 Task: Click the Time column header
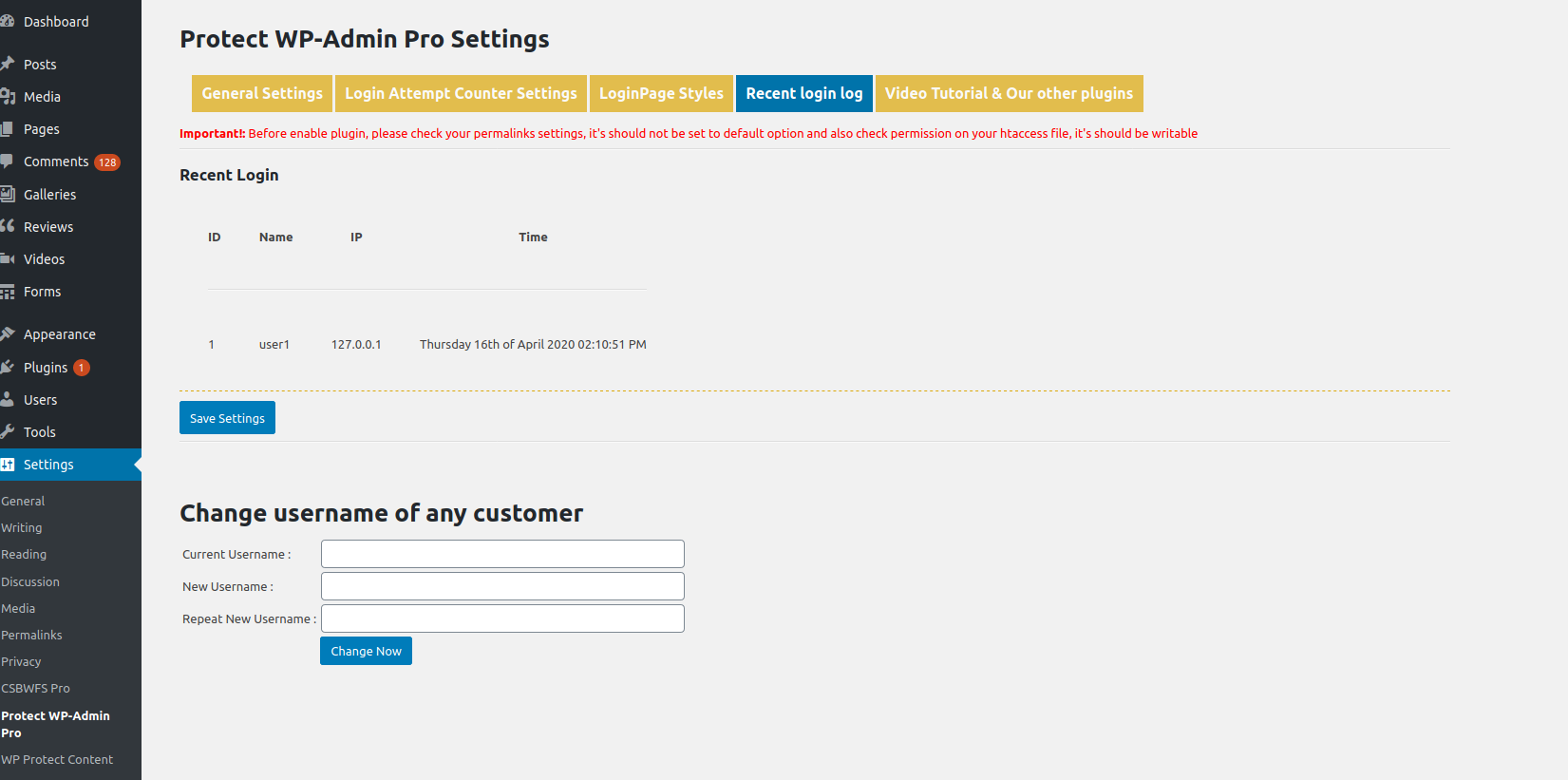click(x=533, y=237)
